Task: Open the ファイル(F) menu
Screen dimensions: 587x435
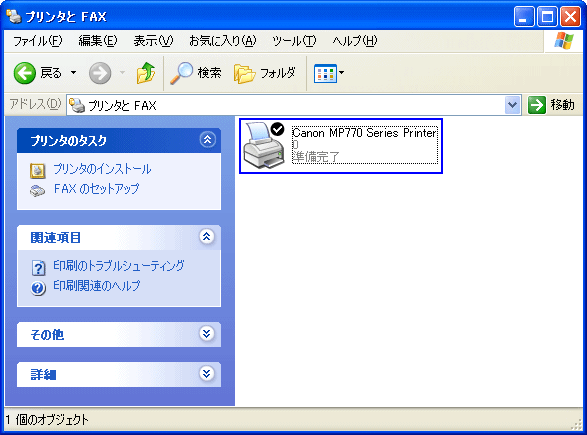Action: (x=37, y=40)
